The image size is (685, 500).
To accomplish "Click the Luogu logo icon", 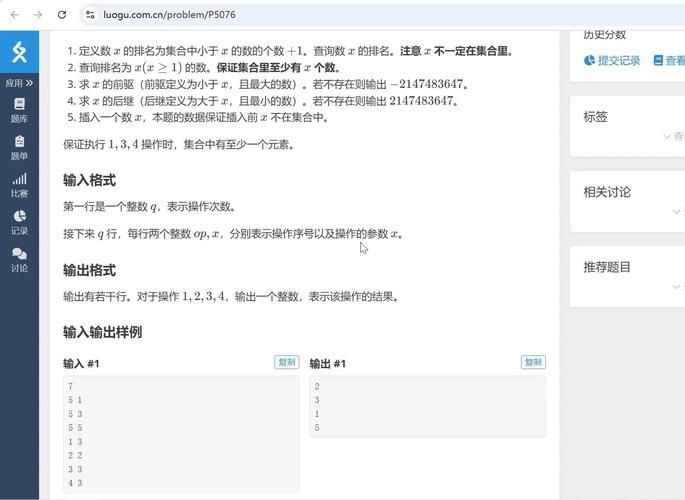I will 19,52.
